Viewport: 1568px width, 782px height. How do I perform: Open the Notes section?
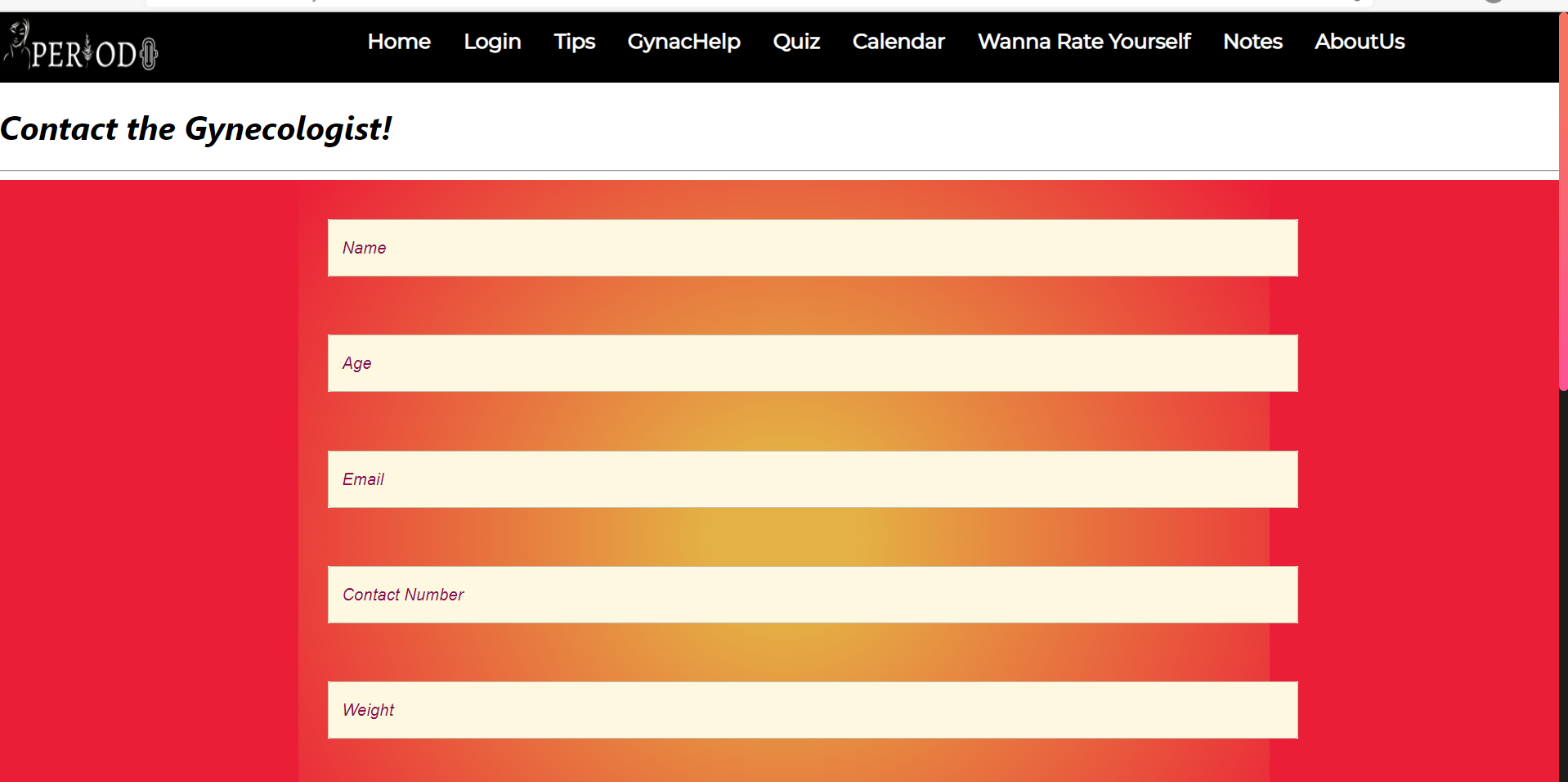click(x=1252, y=42)
